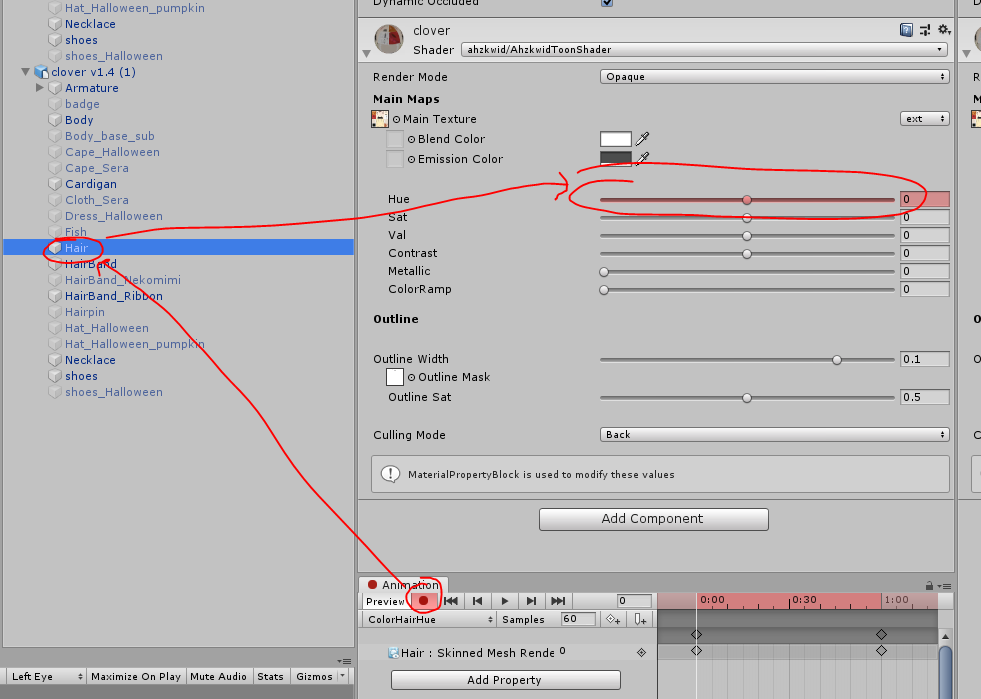
Task: Open Animation window options menu
Action: tap(945, 586)
